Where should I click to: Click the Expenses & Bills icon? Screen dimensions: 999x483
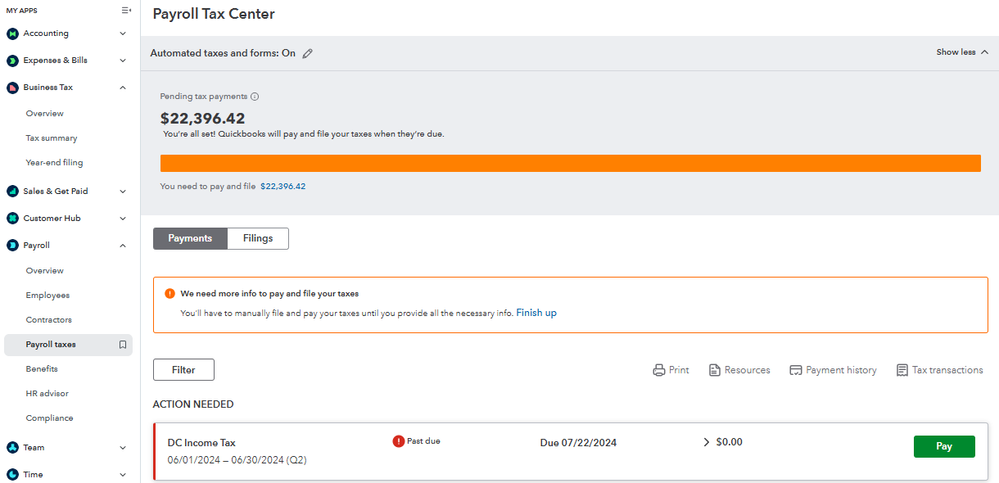click(x=12, y=60)
